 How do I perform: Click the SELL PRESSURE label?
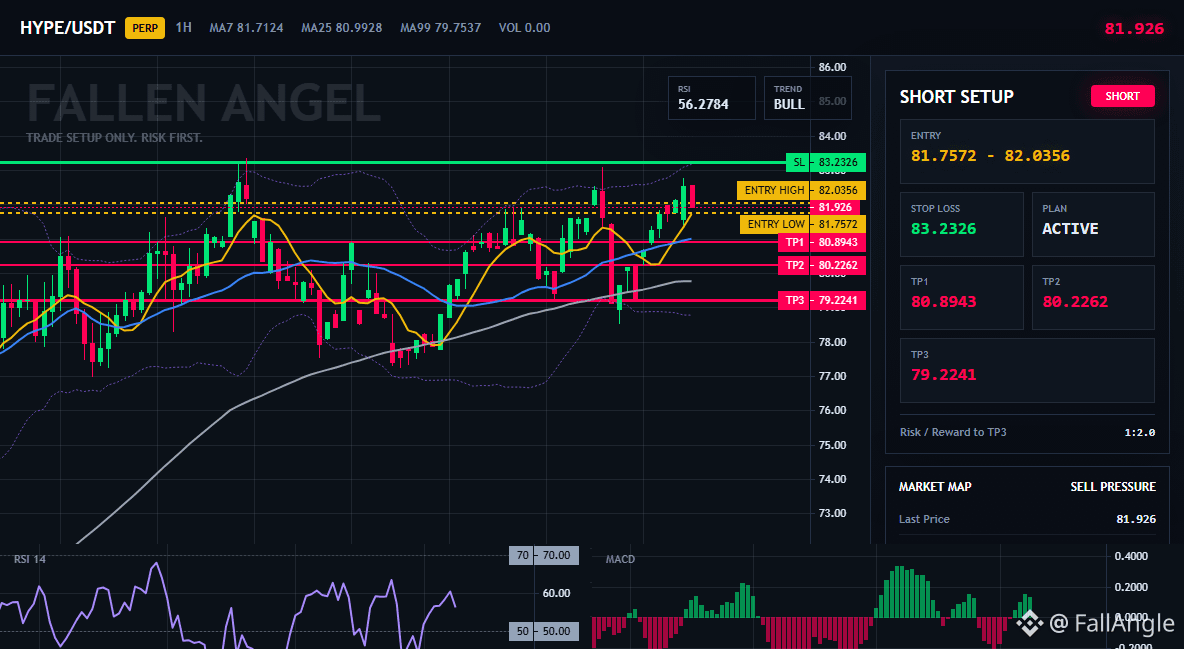1113,487
